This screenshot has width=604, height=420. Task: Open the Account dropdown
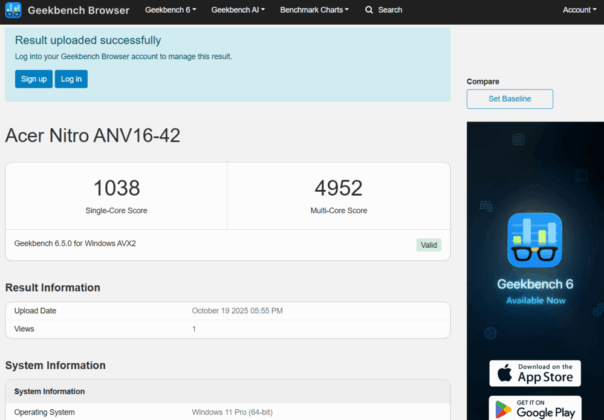[579, 10]
